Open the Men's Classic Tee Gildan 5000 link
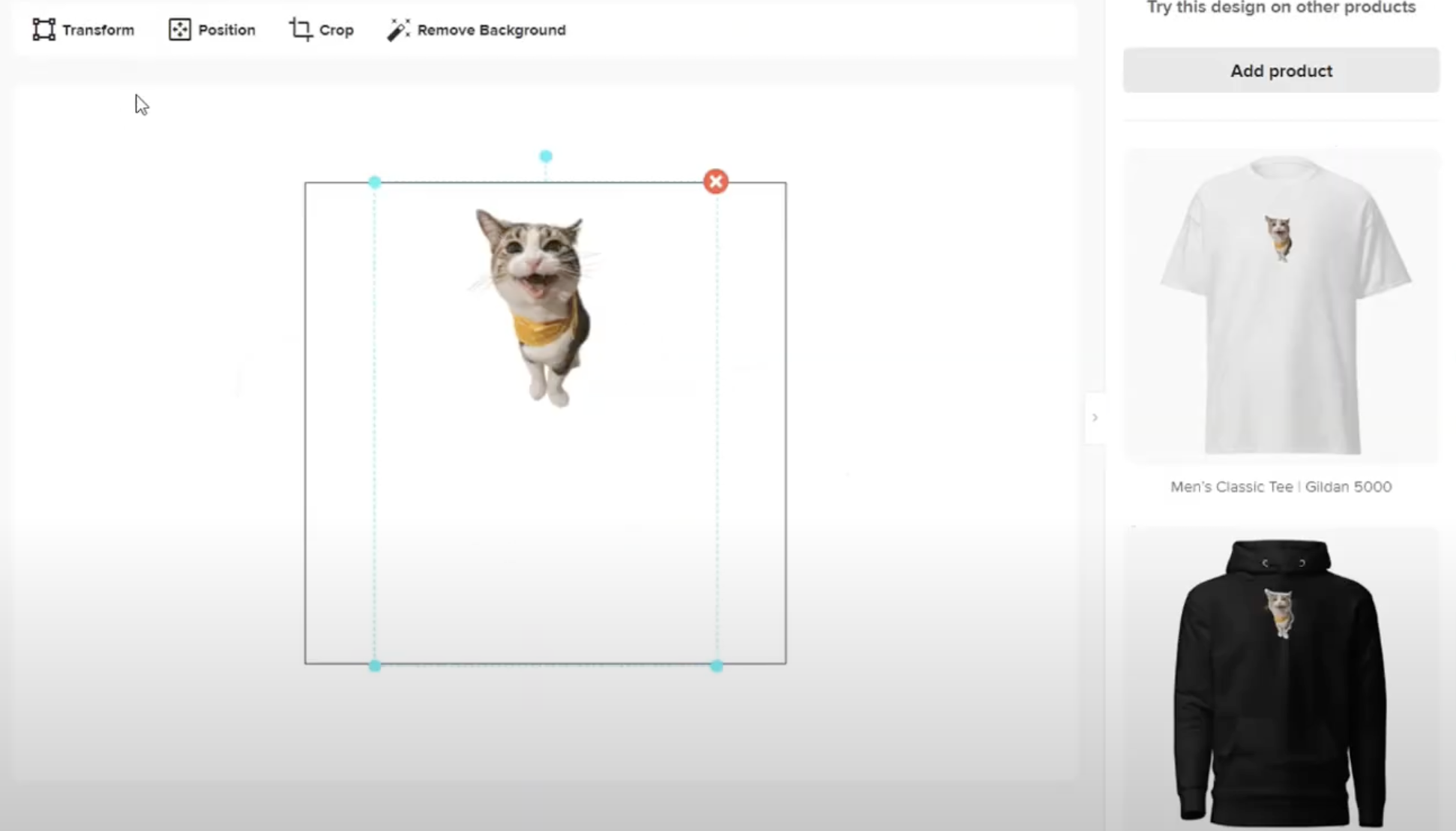The image size is (1456, 831). (x=1281, y=487)
